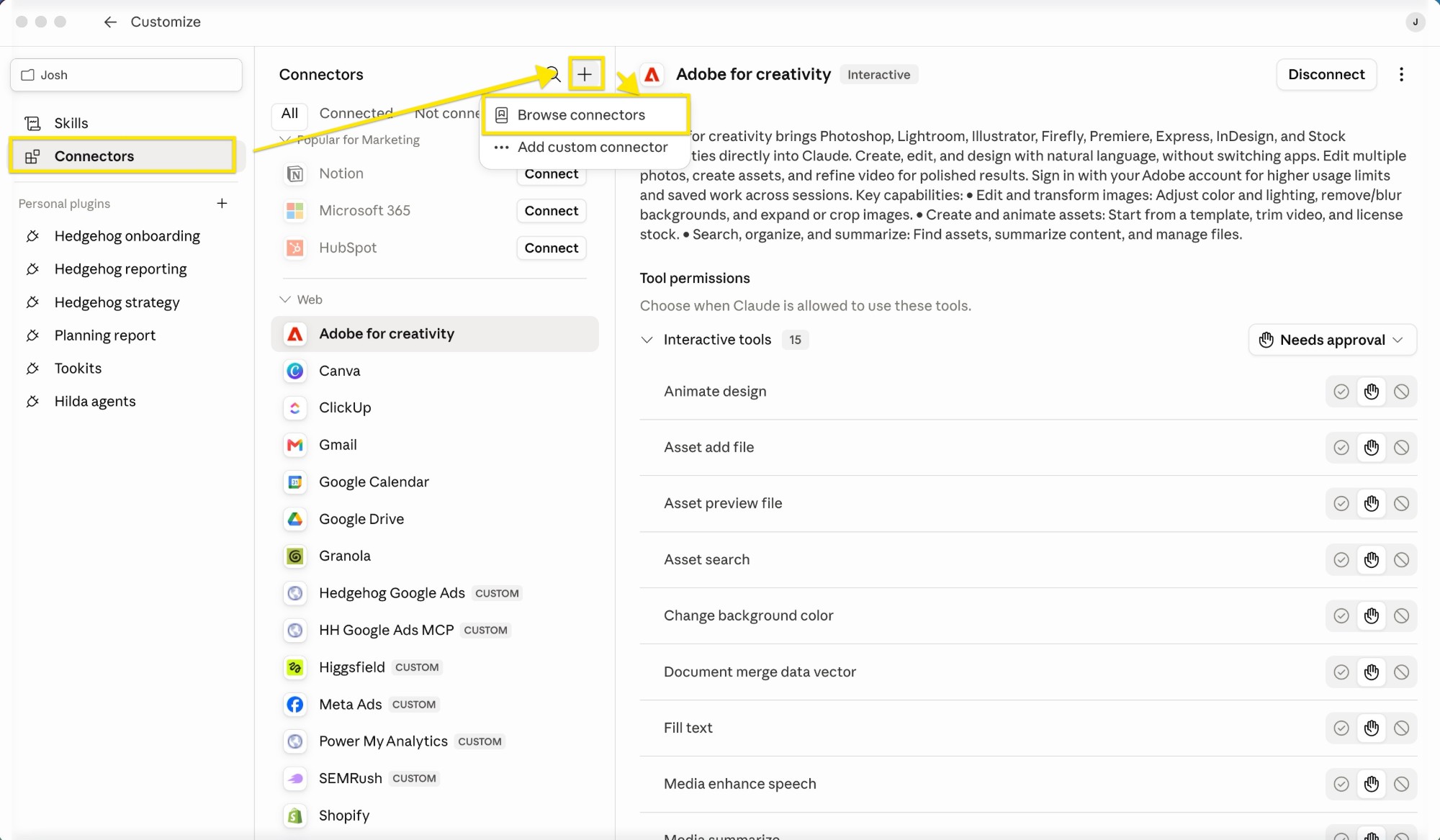
Task: Set Animate design to blocked
Action: tap(1401, 392)
